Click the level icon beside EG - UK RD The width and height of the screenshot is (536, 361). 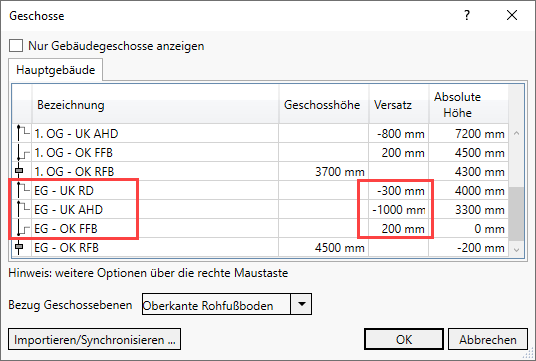point(23,190)
